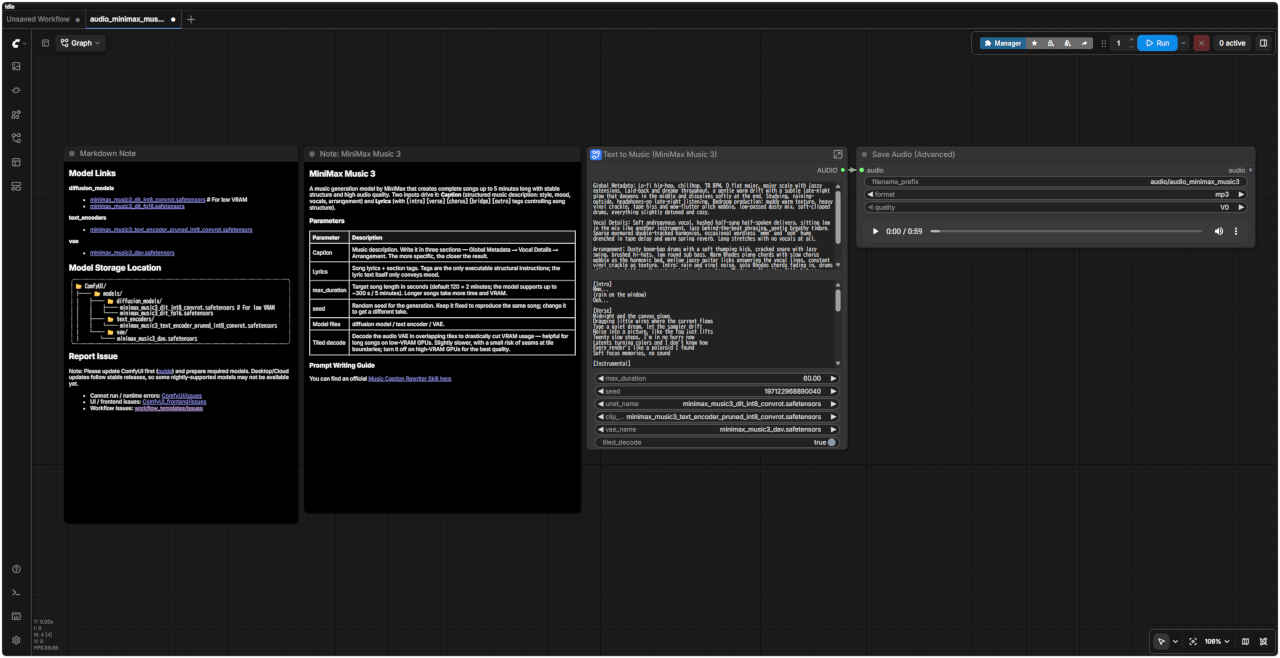Click the audio input slot on Save Audio
1280x658 pixels.
point(861,170)
